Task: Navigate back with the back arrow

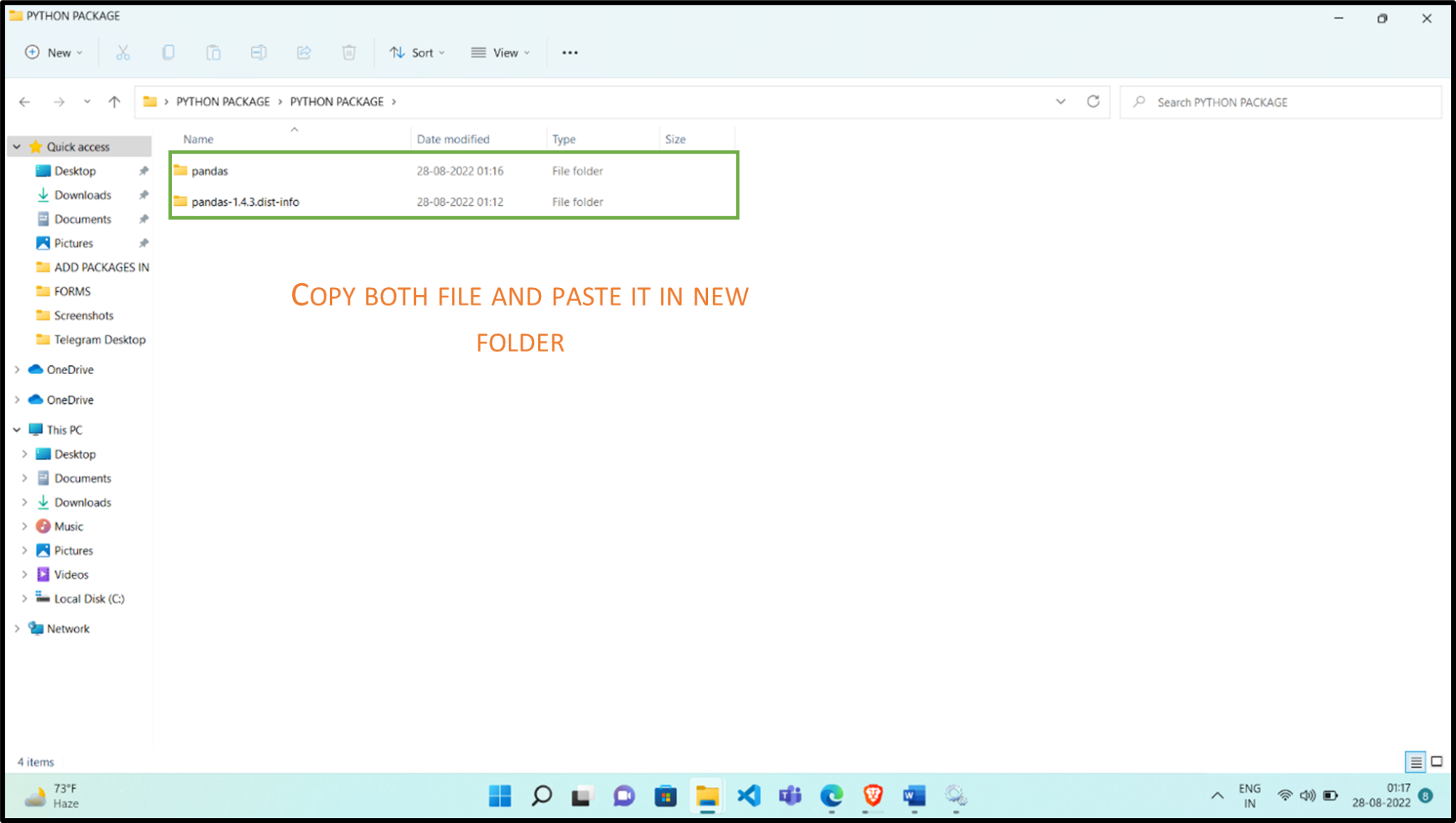Action: pyautogui.click(x=25, y=101)
